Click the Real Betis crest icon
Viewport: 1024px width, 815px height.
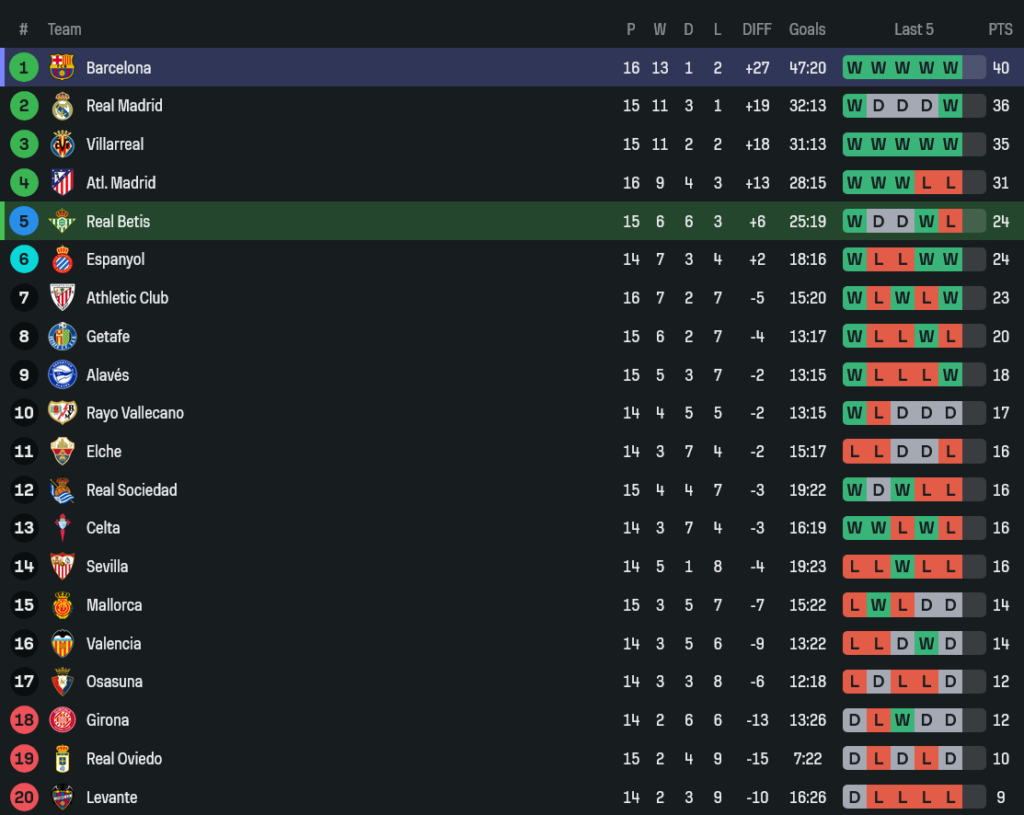62,221
